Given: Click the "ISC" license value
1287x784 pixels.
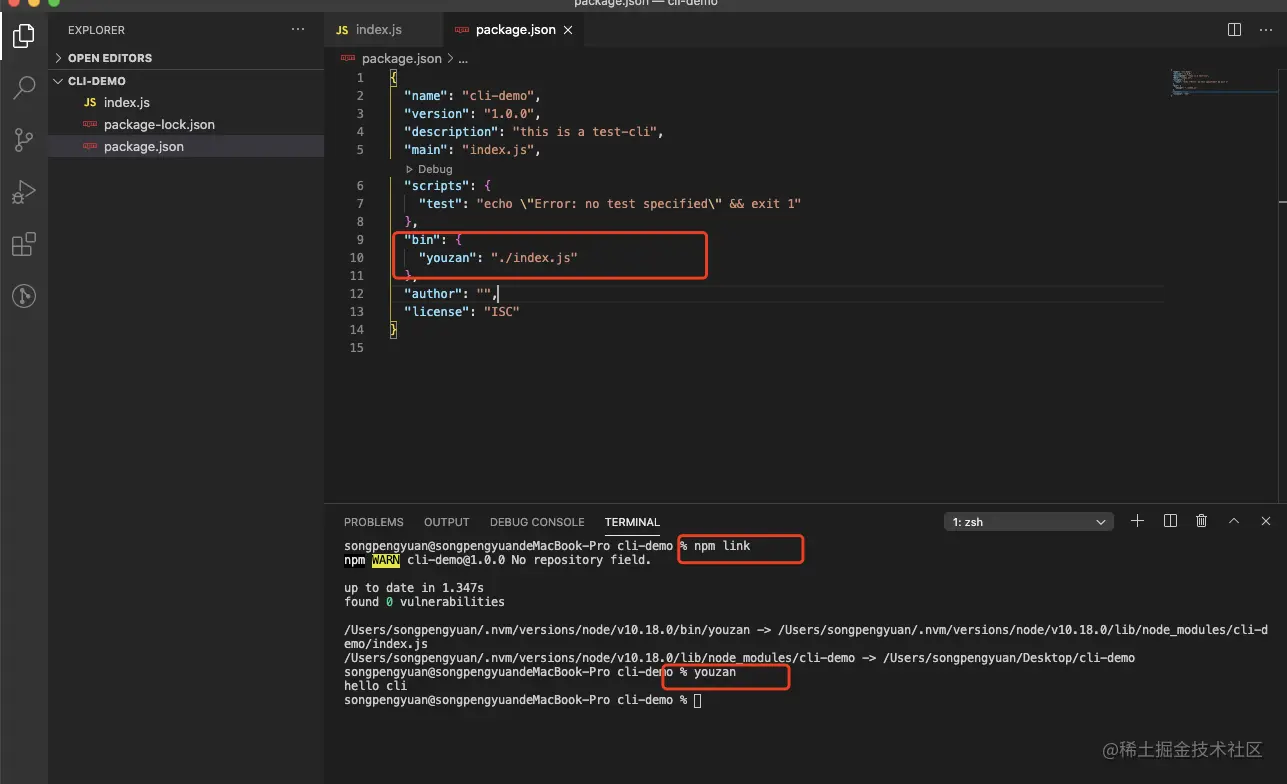Looking at the screenshot, I should 501,312.
